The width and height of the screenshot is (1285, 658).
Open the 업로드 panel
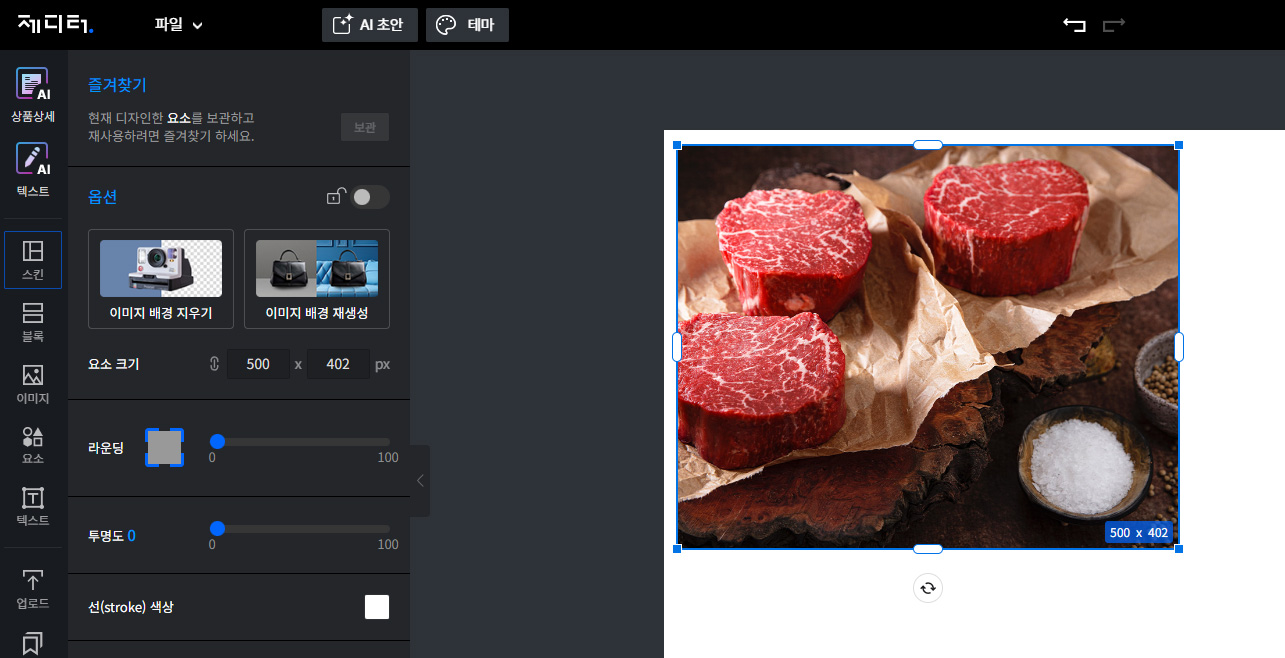[x=32, y=589]
